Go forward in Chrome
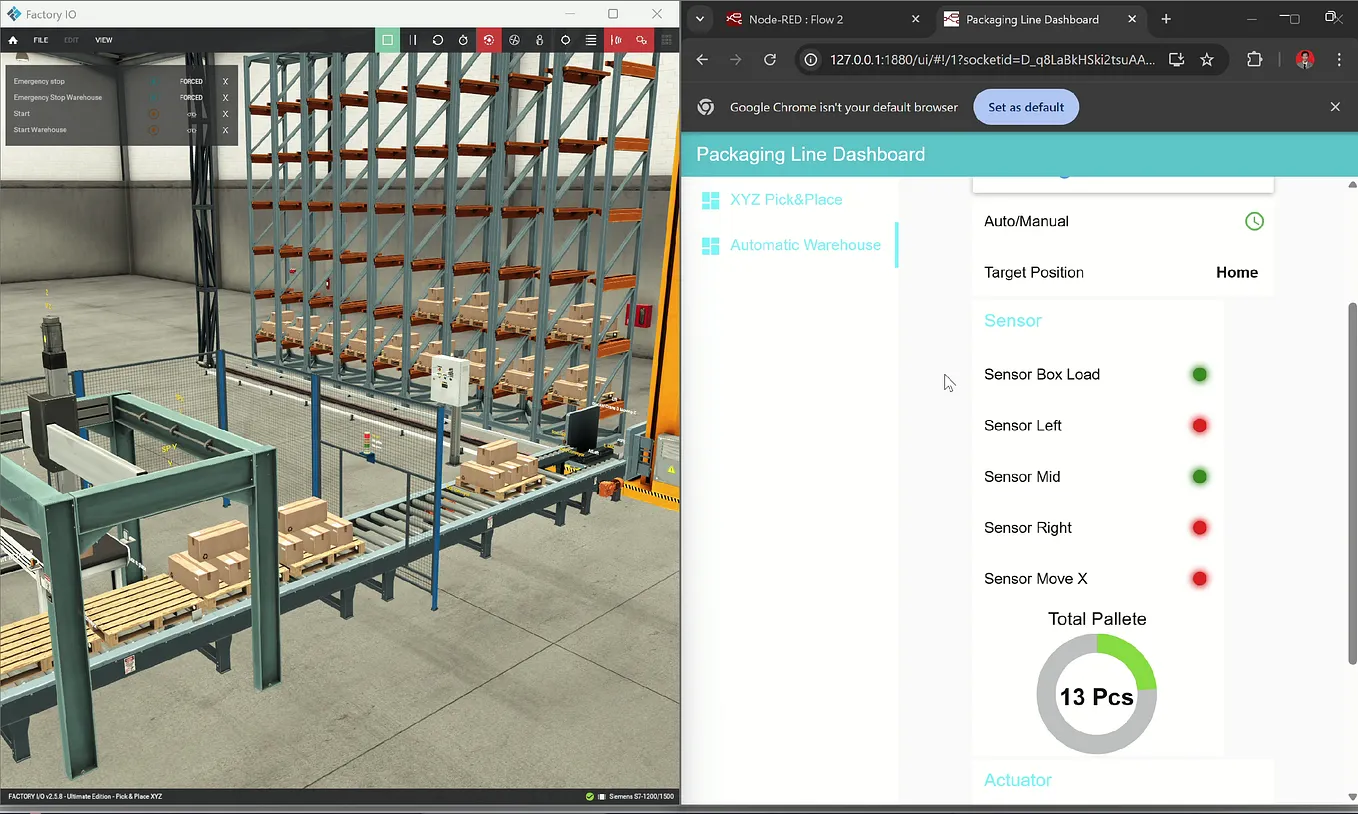1358x814 pixels. pyautogui.click(x=736, y=60)
